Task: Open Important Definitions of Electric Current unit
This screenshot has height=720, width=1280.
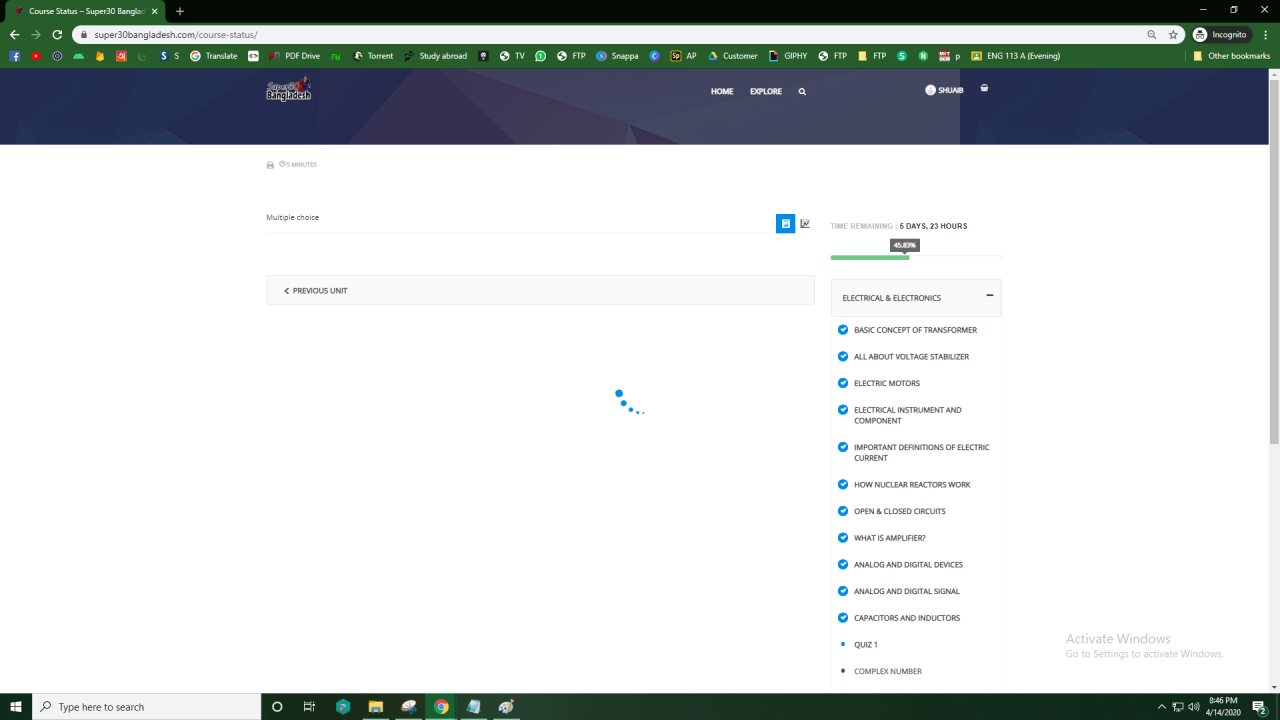Action: tap(921, 453)
